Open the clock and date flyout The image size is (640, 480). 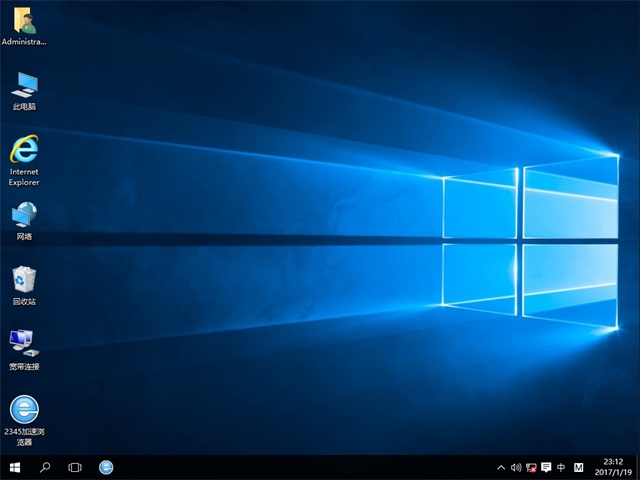(x=610, y=467)
